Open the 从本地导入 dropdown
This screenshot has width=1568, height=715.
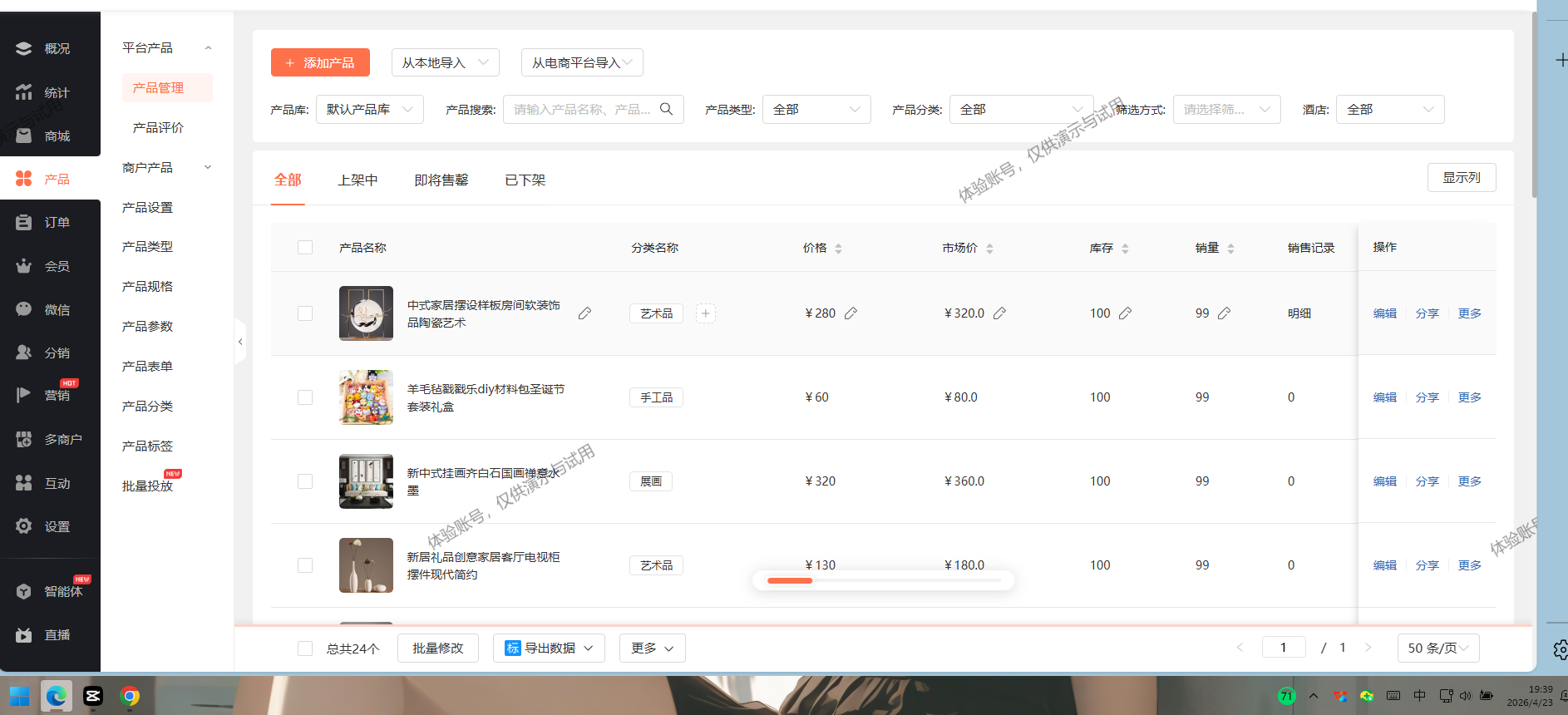(446, 62)
